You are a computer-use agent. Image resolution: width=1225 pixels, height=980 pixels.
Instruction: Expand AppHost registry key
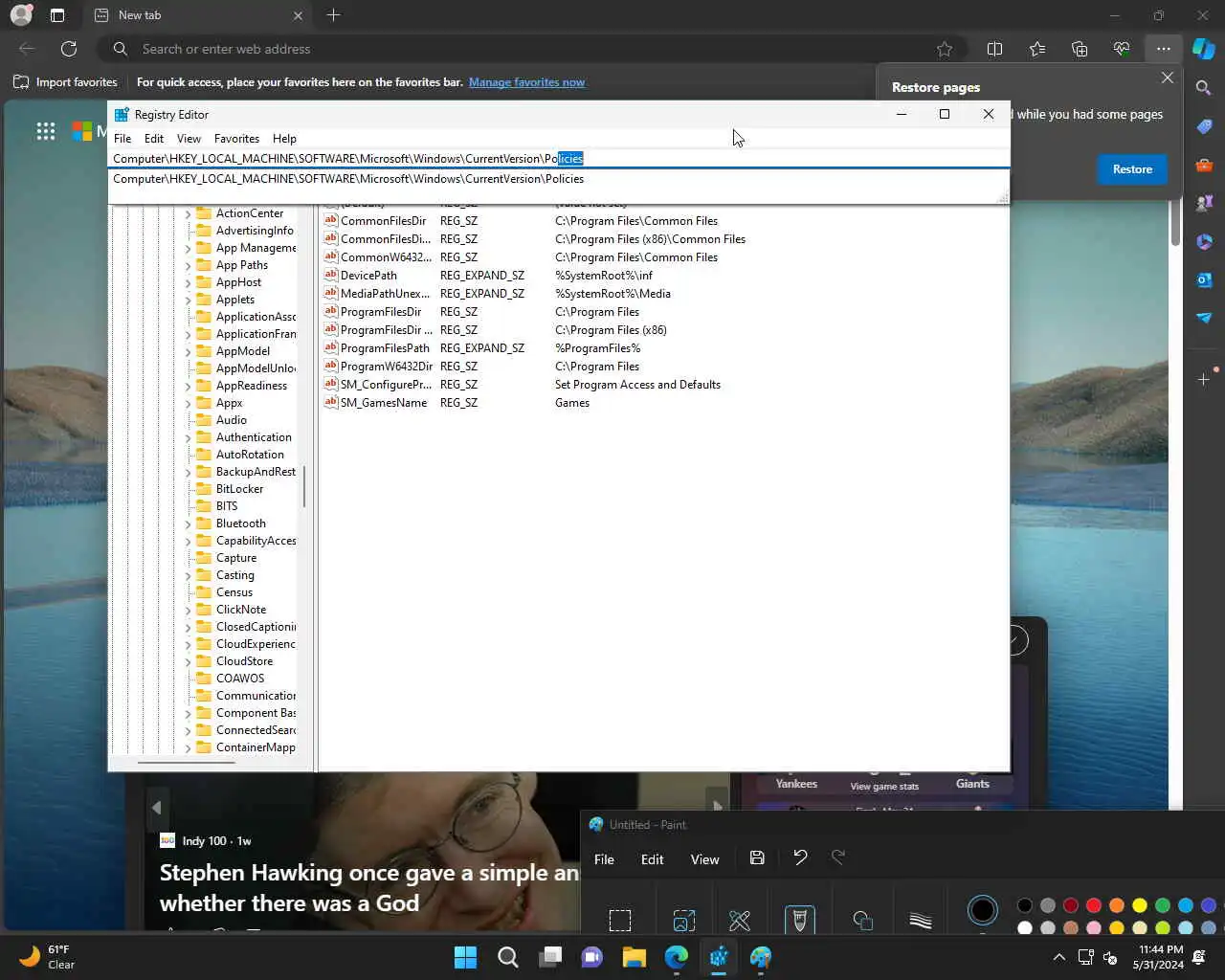click(188, 283)
